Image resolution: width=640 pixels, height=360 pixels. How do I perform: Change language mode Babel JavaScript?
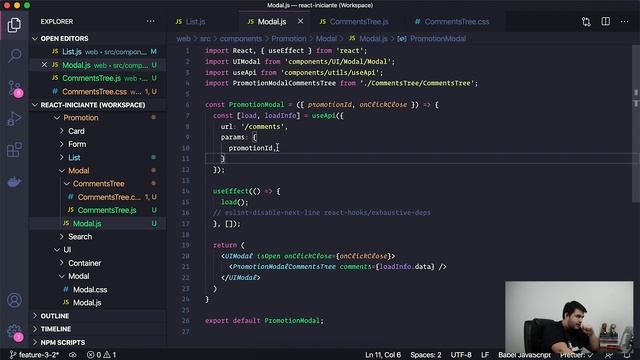tap(524, 355)
